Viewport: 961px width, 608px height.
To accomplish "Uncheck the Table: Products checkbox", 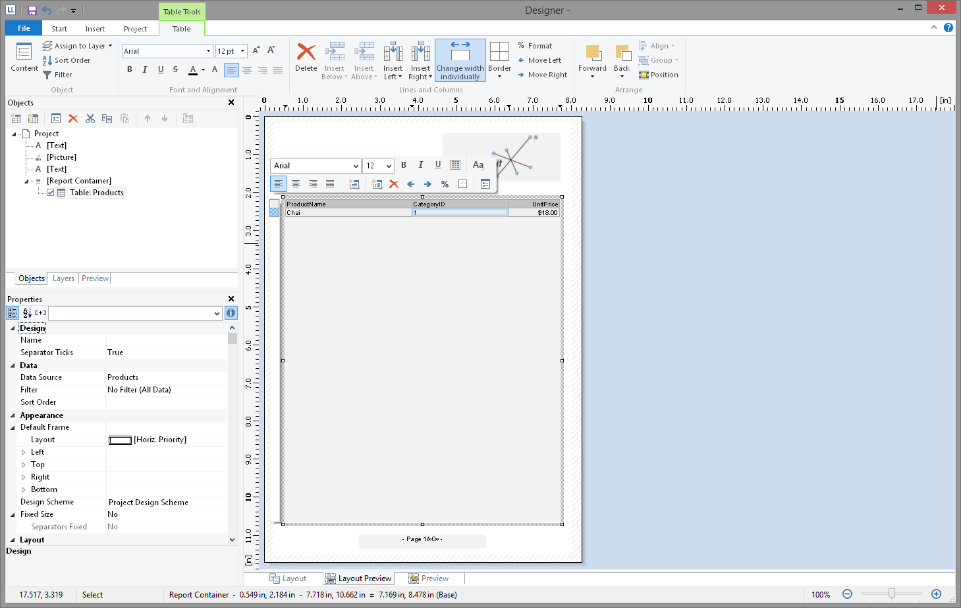I will pos(50,192).
